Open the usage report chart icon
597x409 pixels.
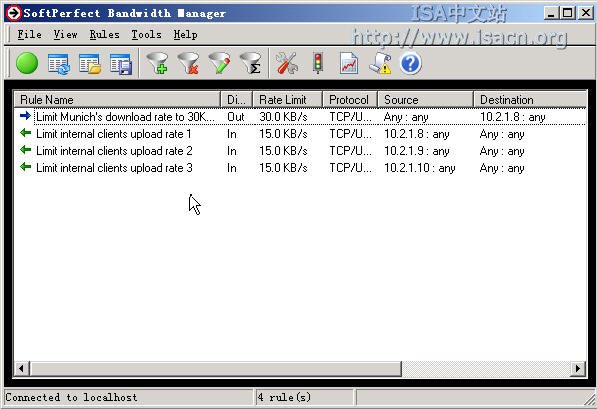pyautogui.click(x=349, y=63)
